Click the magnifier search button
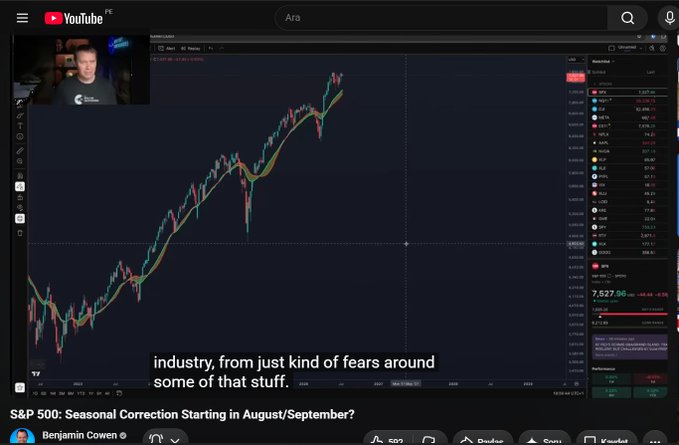679x445 pixels. pos(627,18)
